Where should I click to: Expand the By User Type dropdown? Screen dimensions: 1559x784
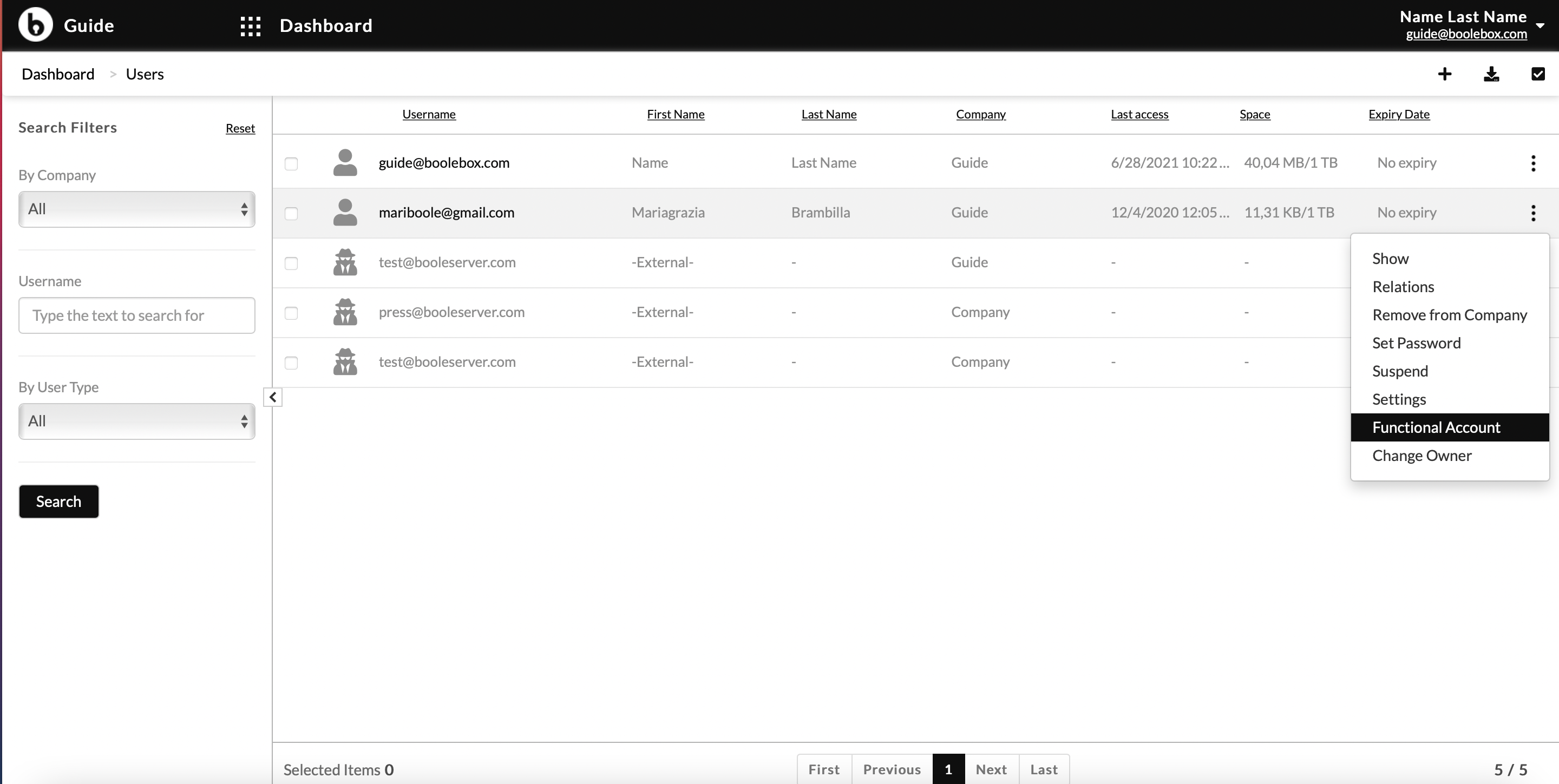(137, 421)
